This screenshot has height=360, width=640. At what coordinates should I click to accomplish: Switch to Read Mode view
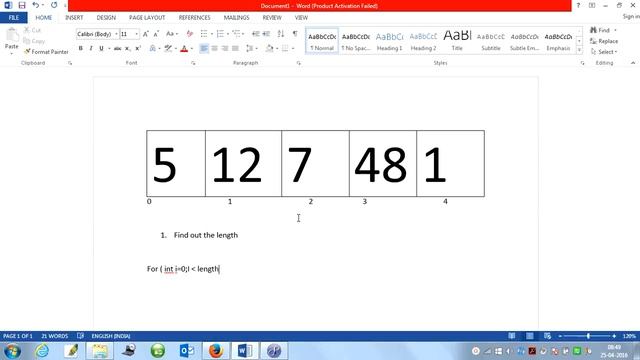pos(512,336)
